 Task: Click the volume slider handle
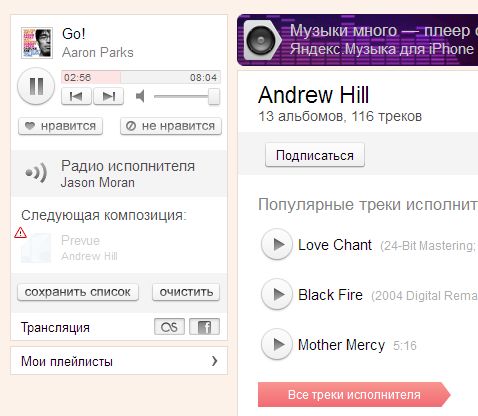point(214,97)
